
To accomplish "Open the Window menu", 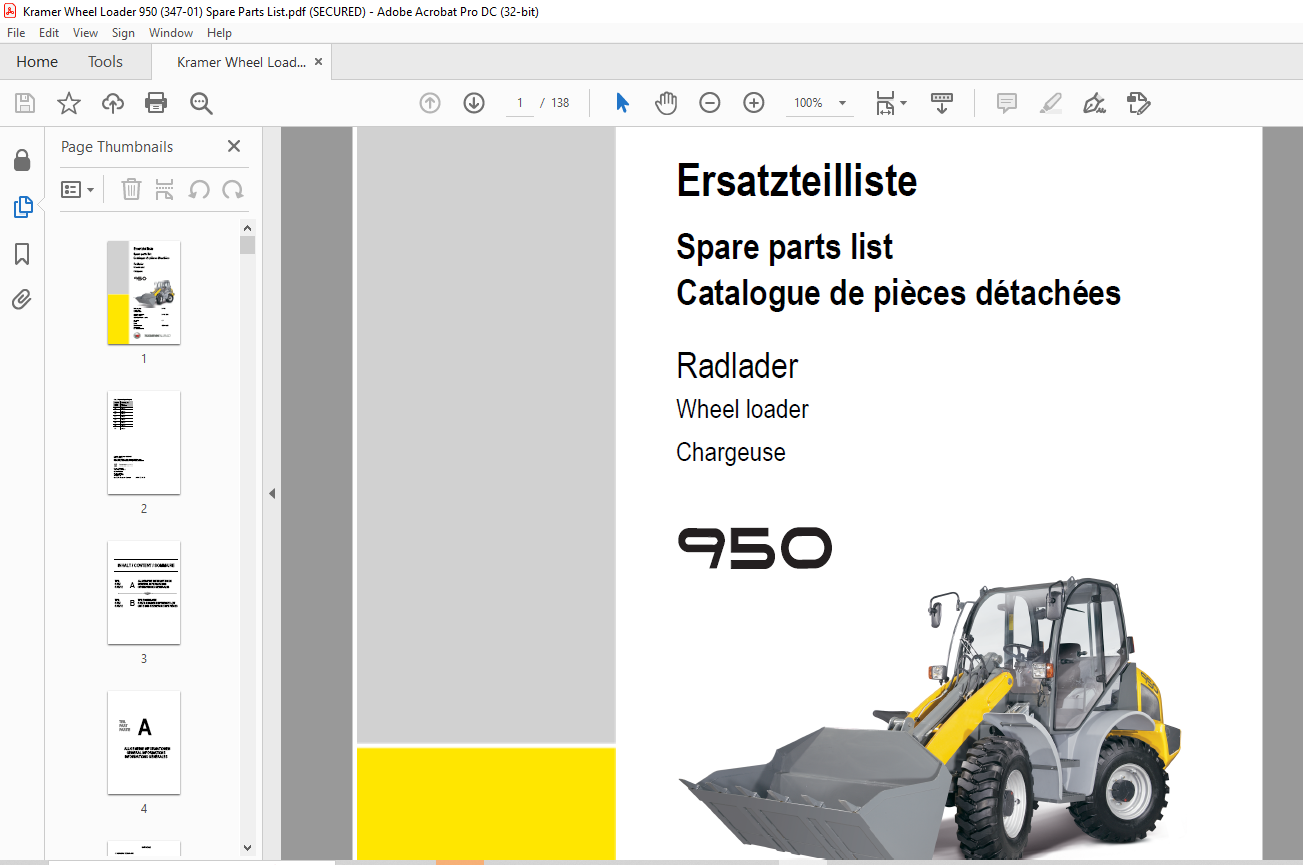I will (171, 33).
